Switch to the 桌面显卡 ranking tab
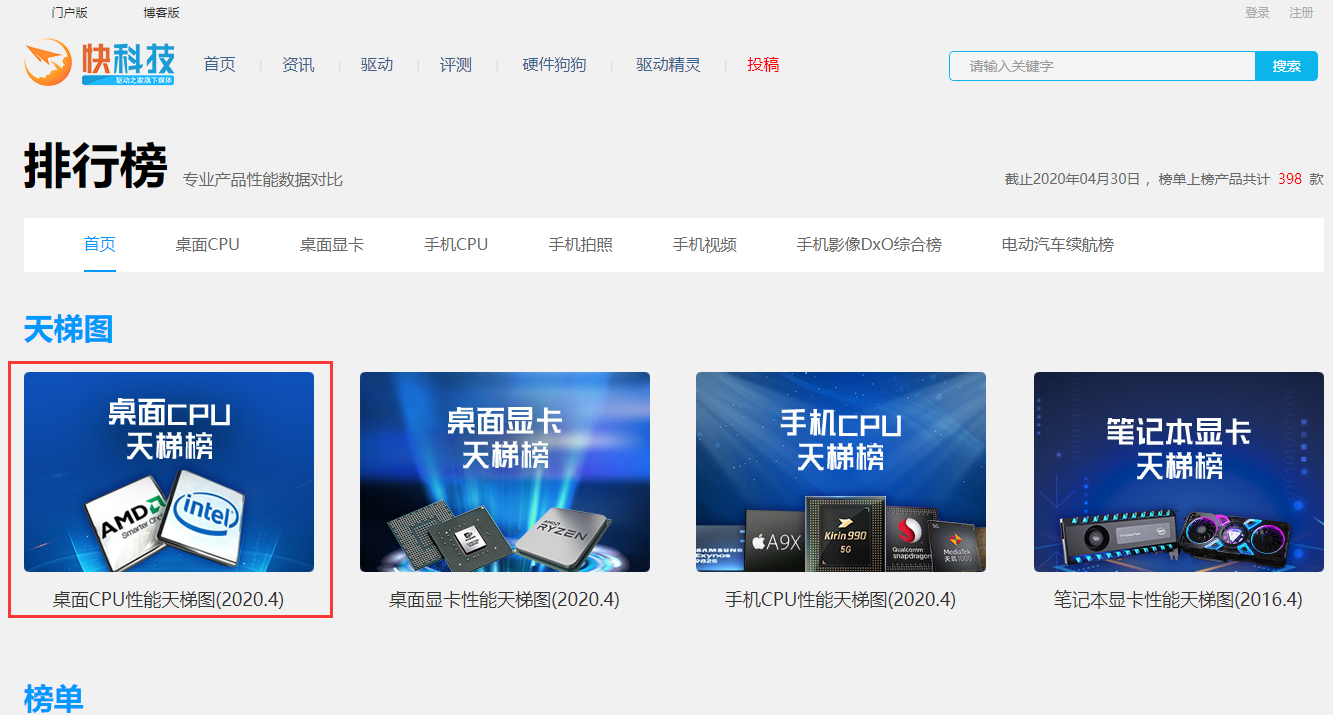Image resolution: width=1333 pixels, height=715 pixels. point(332,244)
